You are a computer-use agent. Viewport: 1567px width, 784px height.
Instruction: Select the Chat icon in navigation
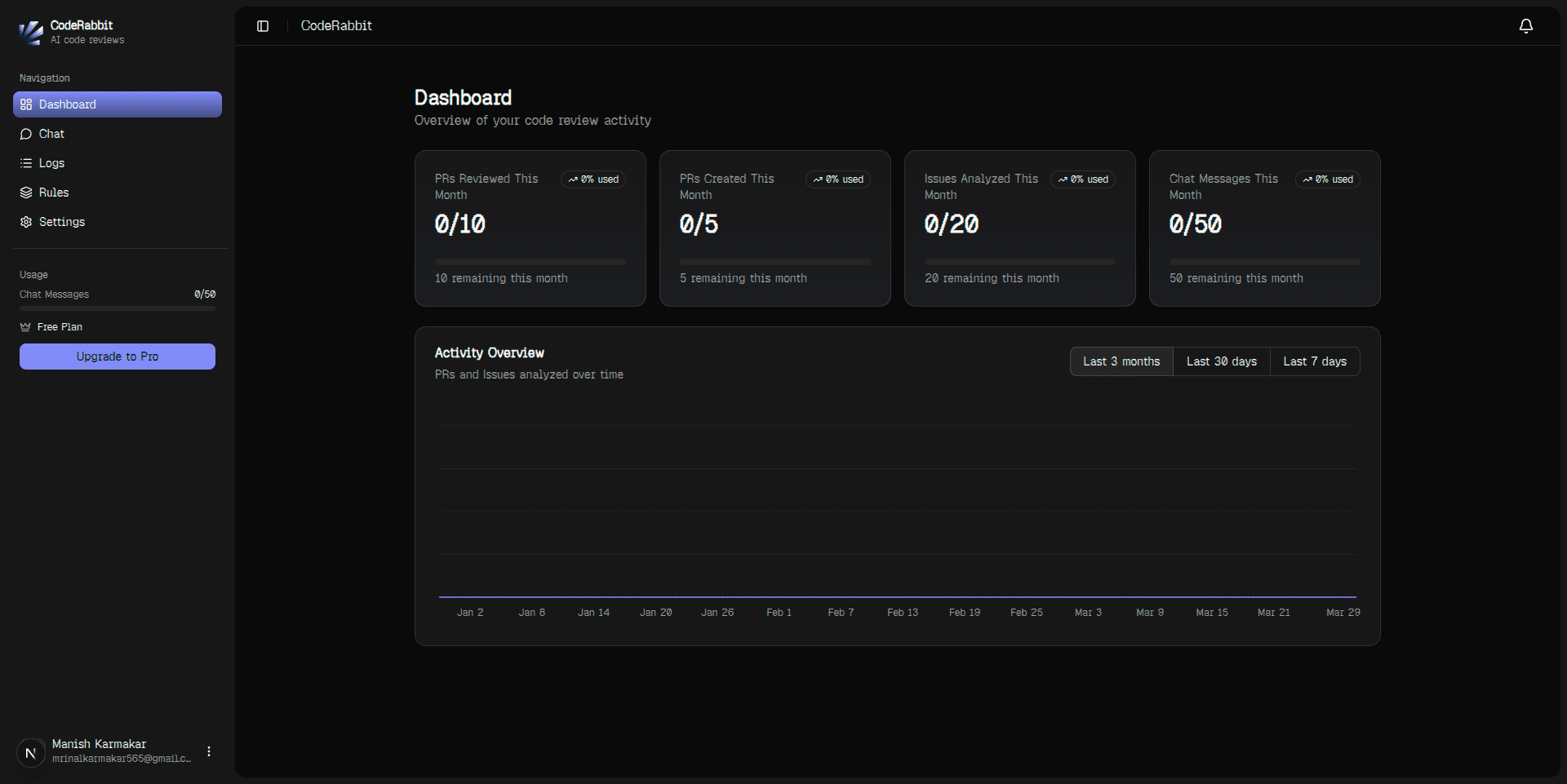pos(25,134)
